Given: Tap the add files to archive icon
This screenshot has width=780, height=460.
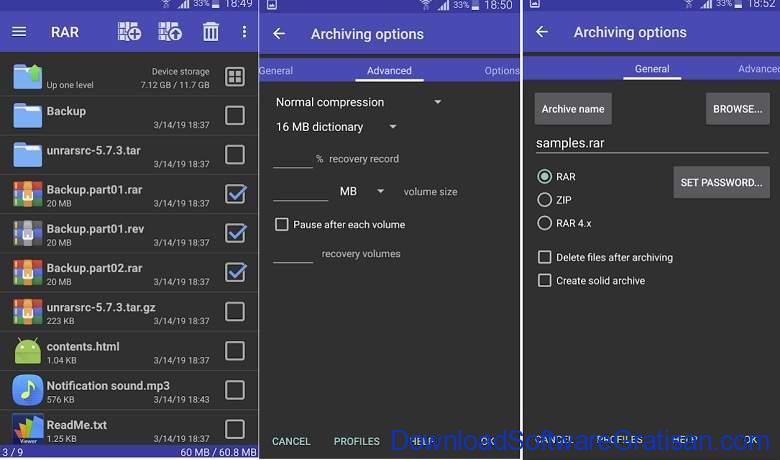Looking at the screenshot, I should coord(129,32).
